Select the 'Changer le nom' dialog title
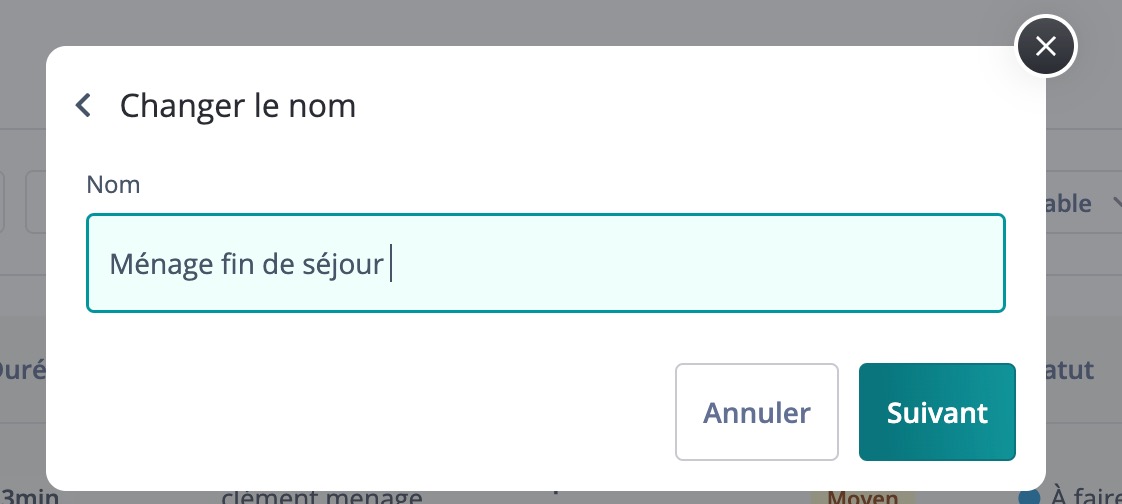Viewport: 1122px width, 504px height. 238,106
